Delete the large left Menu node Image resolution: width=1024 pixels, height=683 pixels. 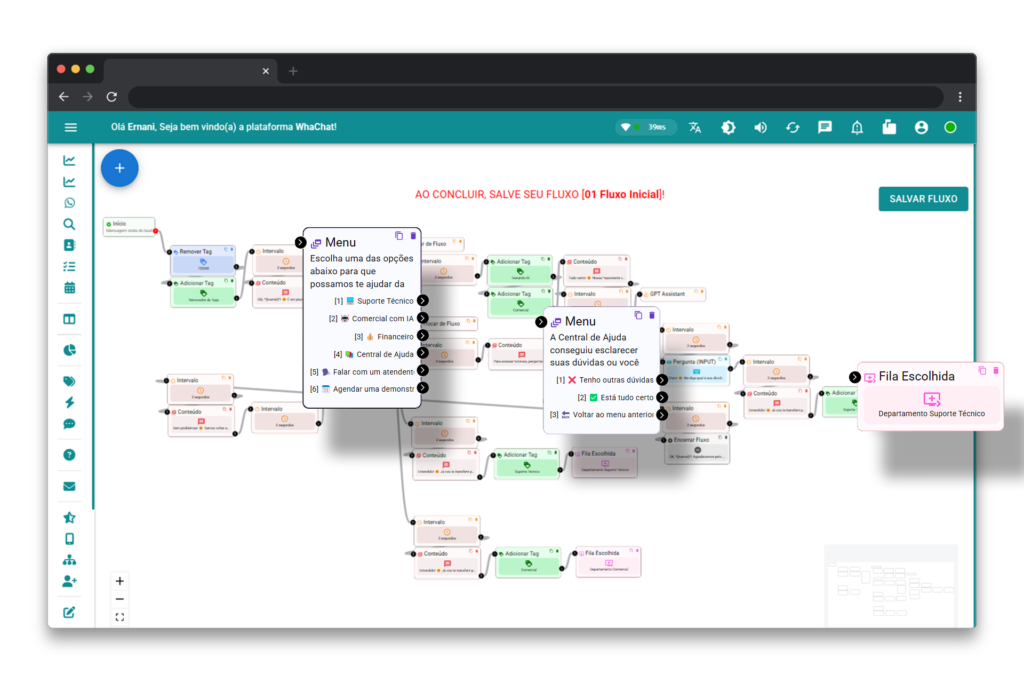pyautogui.click(x=413, y=236)
